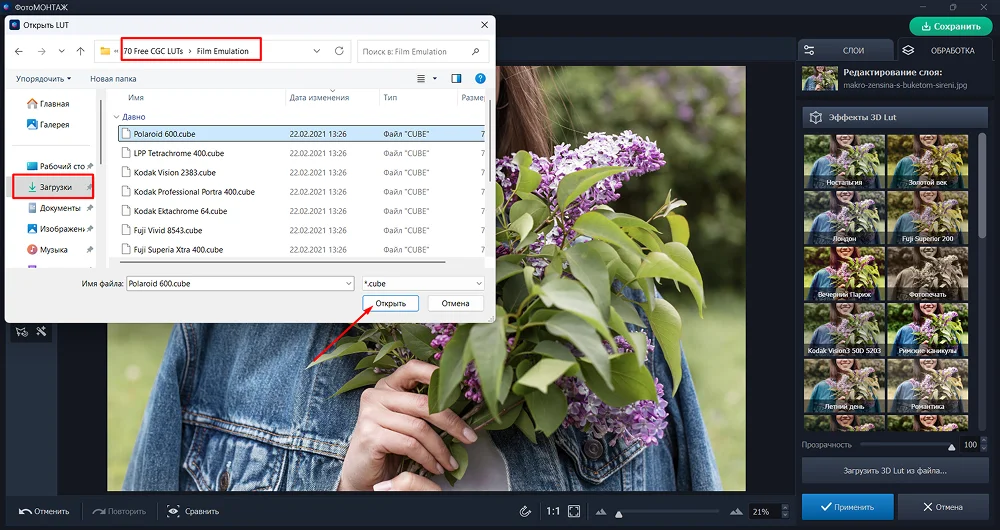
Task: Click the Открыть button
Action: (390, 303)
